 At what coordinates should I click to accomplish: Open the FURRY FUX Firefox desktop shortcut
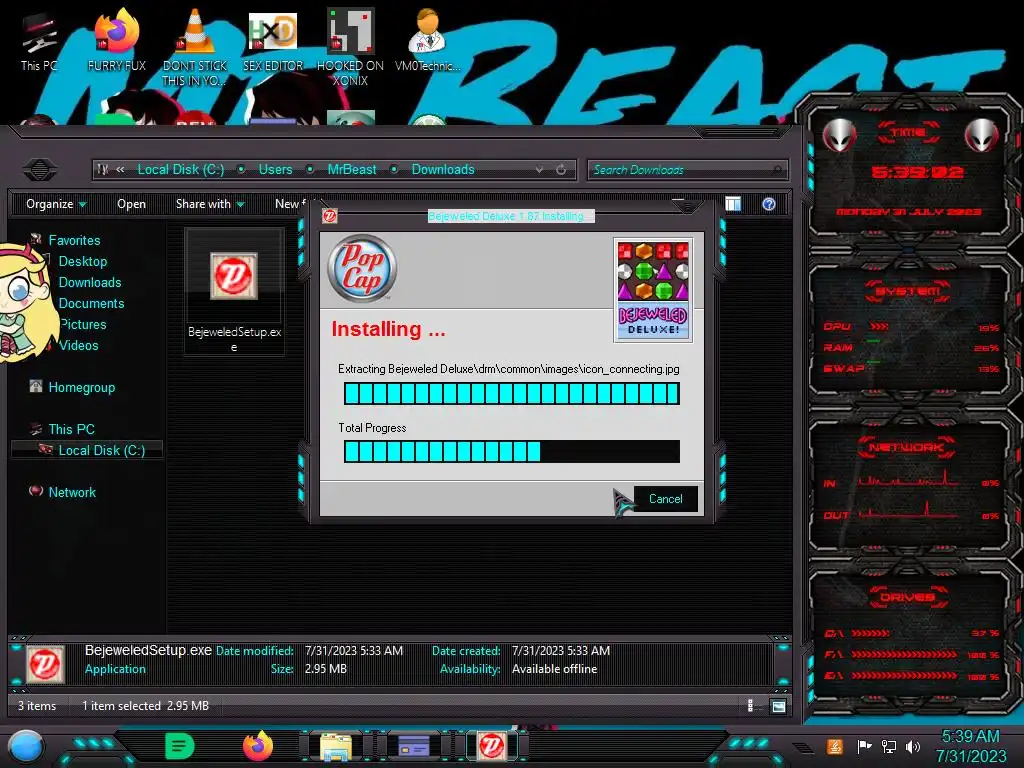point(117,40)
